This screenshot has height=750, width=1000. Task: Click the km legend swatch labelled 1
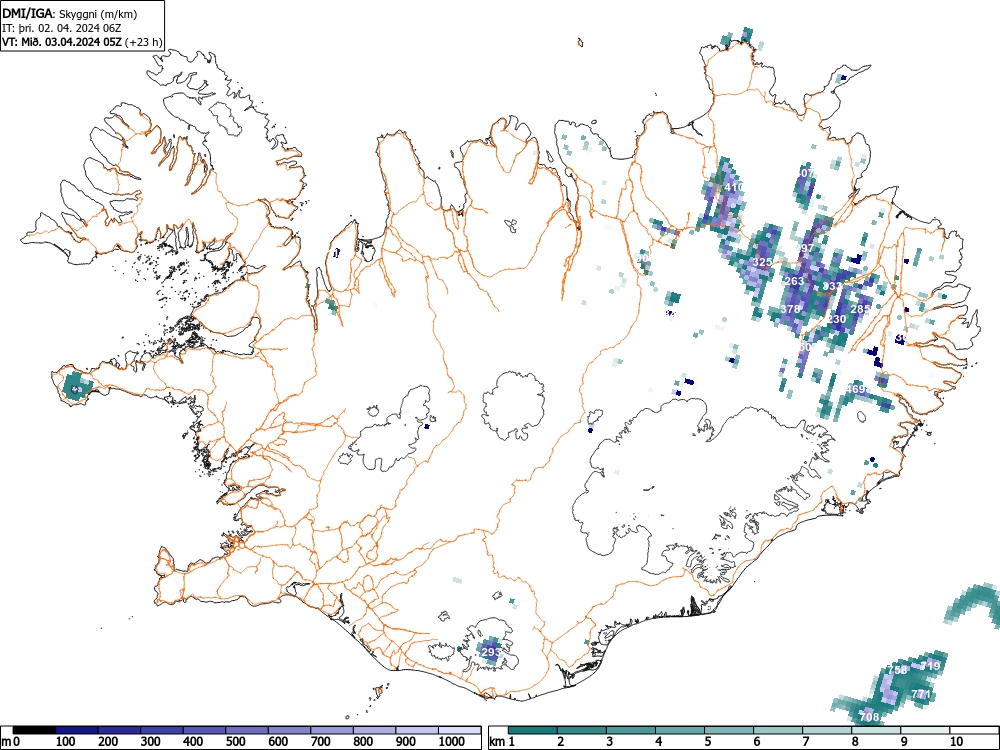[533, 730]
